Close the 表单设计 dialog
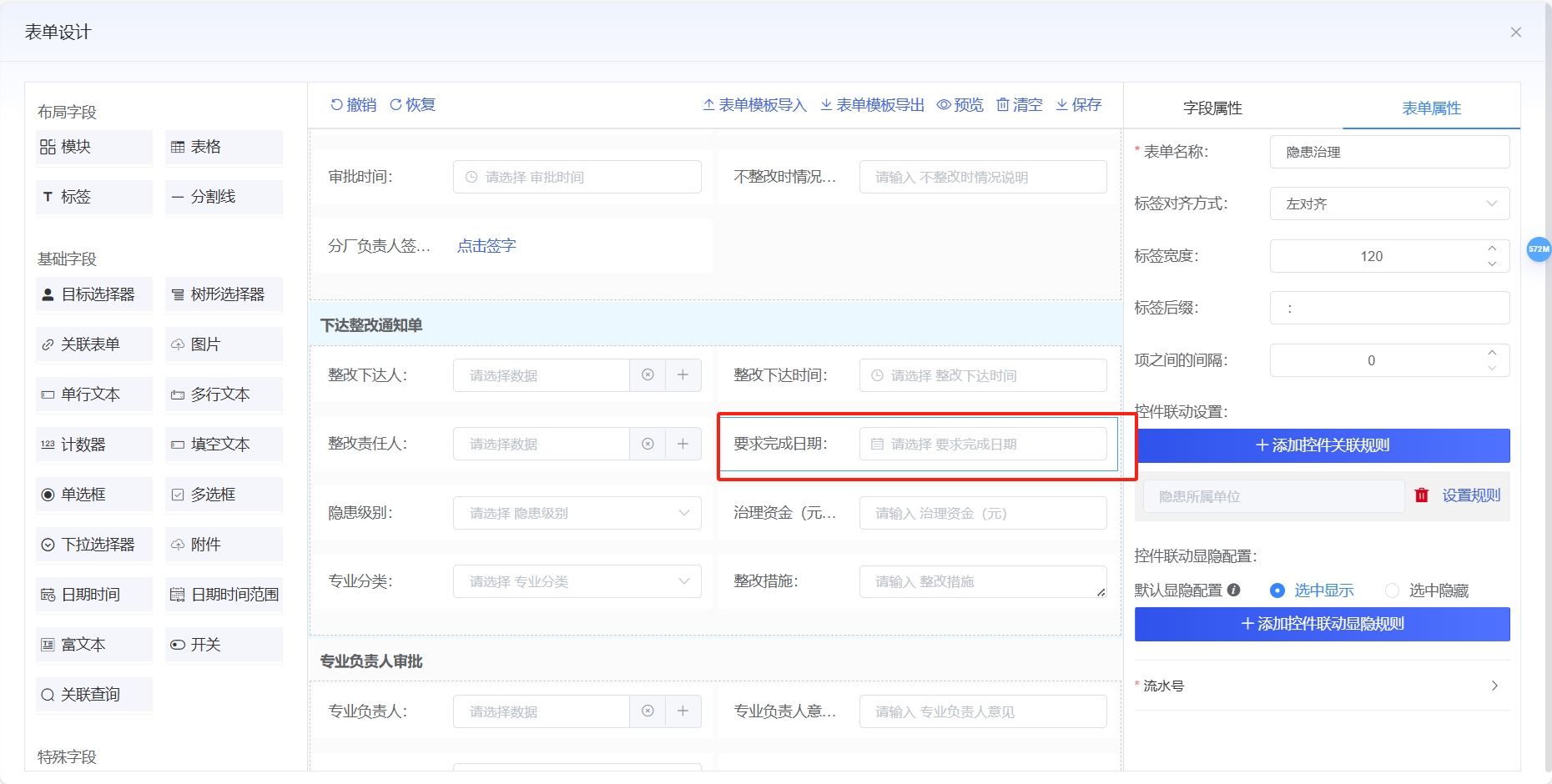1552x784 pixels. pos(1516,33)
